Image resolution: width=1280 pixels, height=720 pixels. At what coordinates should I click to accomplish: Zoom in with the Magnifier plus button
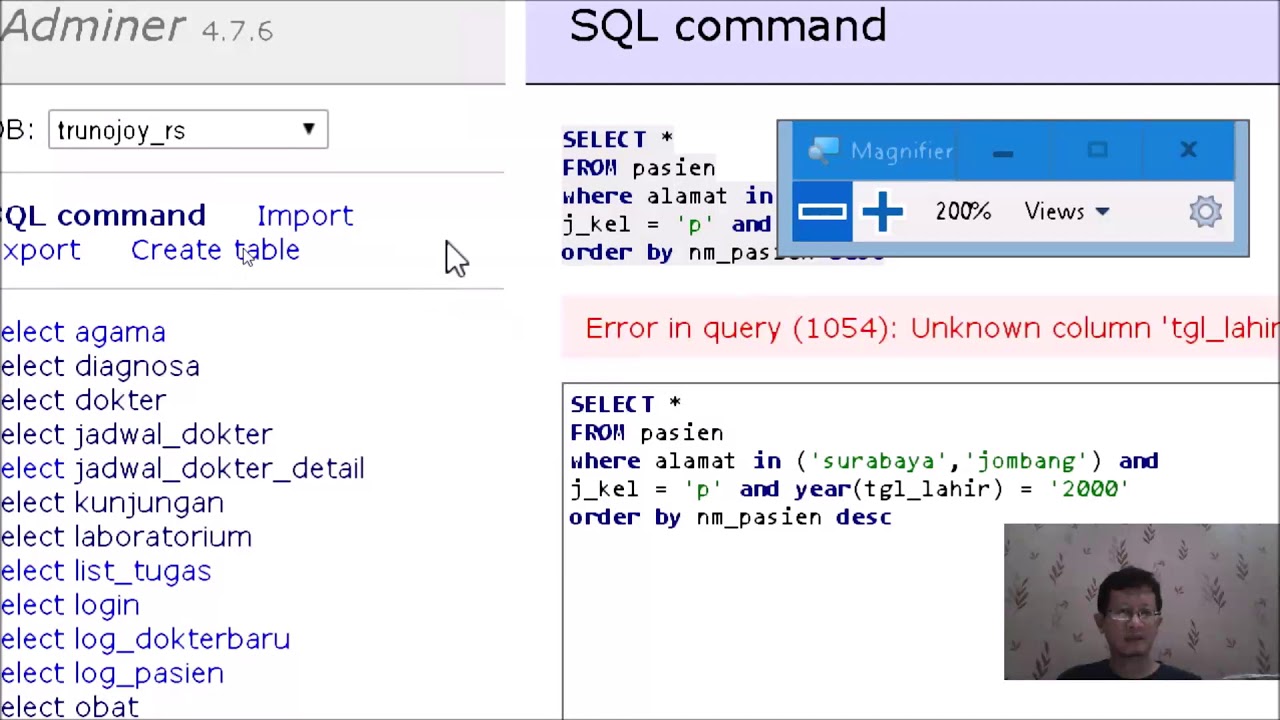click(882, 211)
